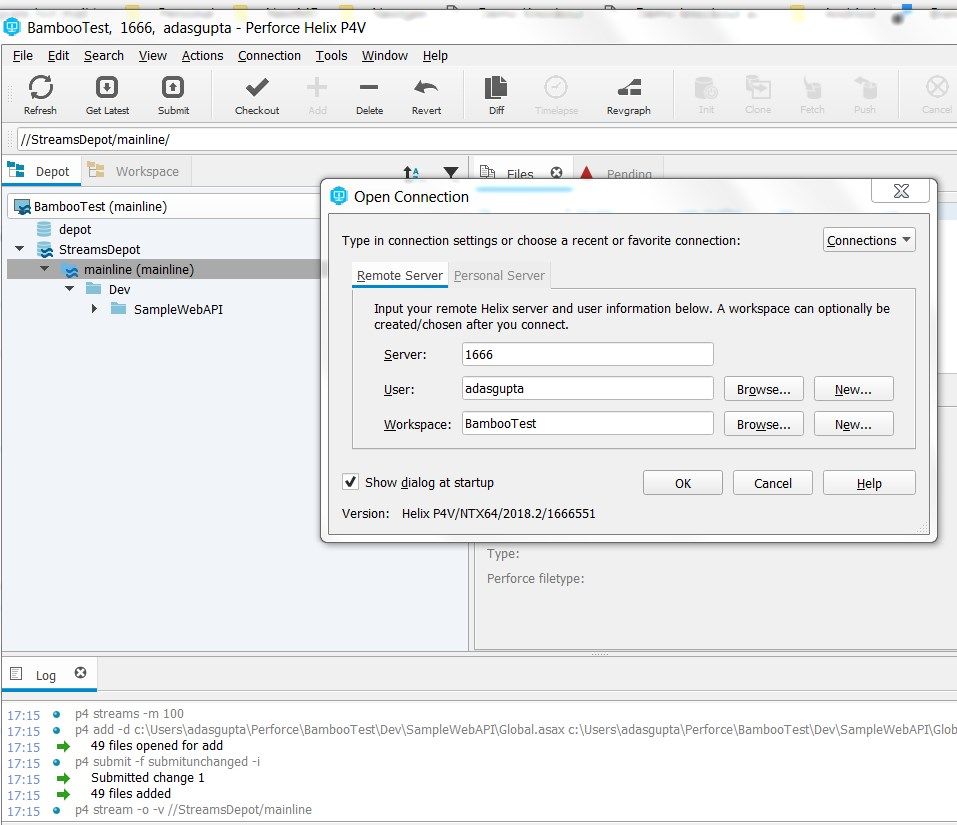Click New next to the Workspace field
The width and height of the screenshot is (957, 825).
pos(853,423)
